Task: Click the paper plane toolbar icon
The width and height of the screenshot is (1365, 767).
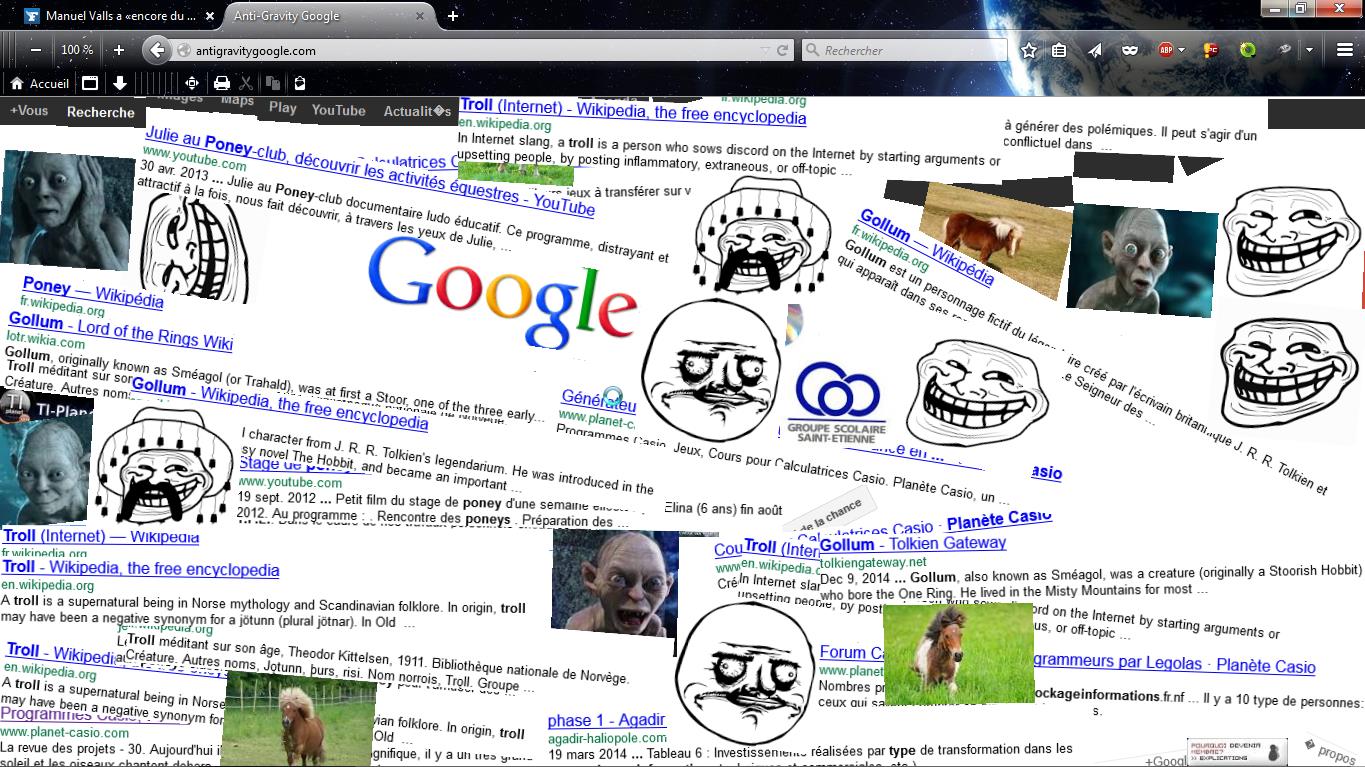Action: tap(1095, 50)
